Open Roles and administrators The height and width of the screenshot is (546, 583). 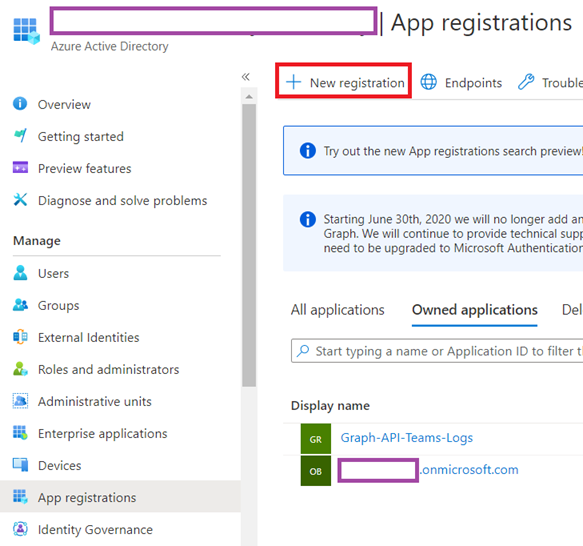point(108,369)
